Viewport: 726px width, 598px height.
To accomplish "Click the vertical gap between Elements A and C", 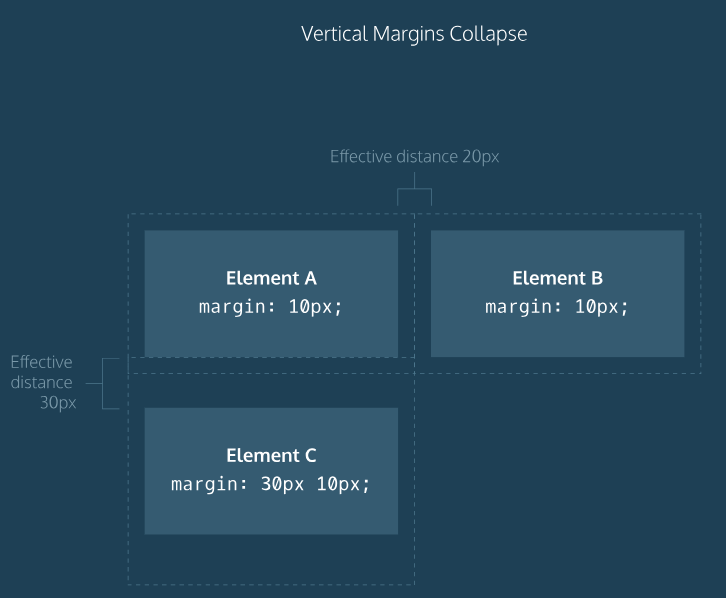I will click(271, 382).
